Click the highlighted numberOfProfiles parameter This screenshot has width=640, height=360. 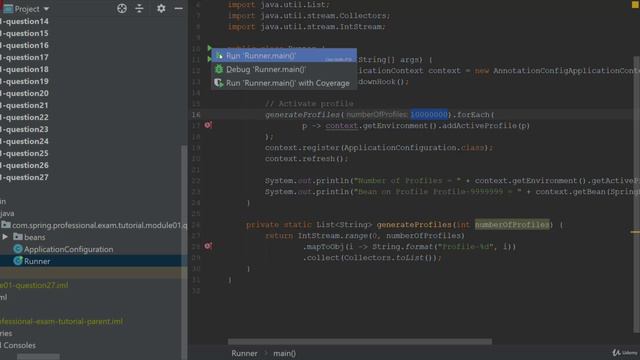[512, 224]
